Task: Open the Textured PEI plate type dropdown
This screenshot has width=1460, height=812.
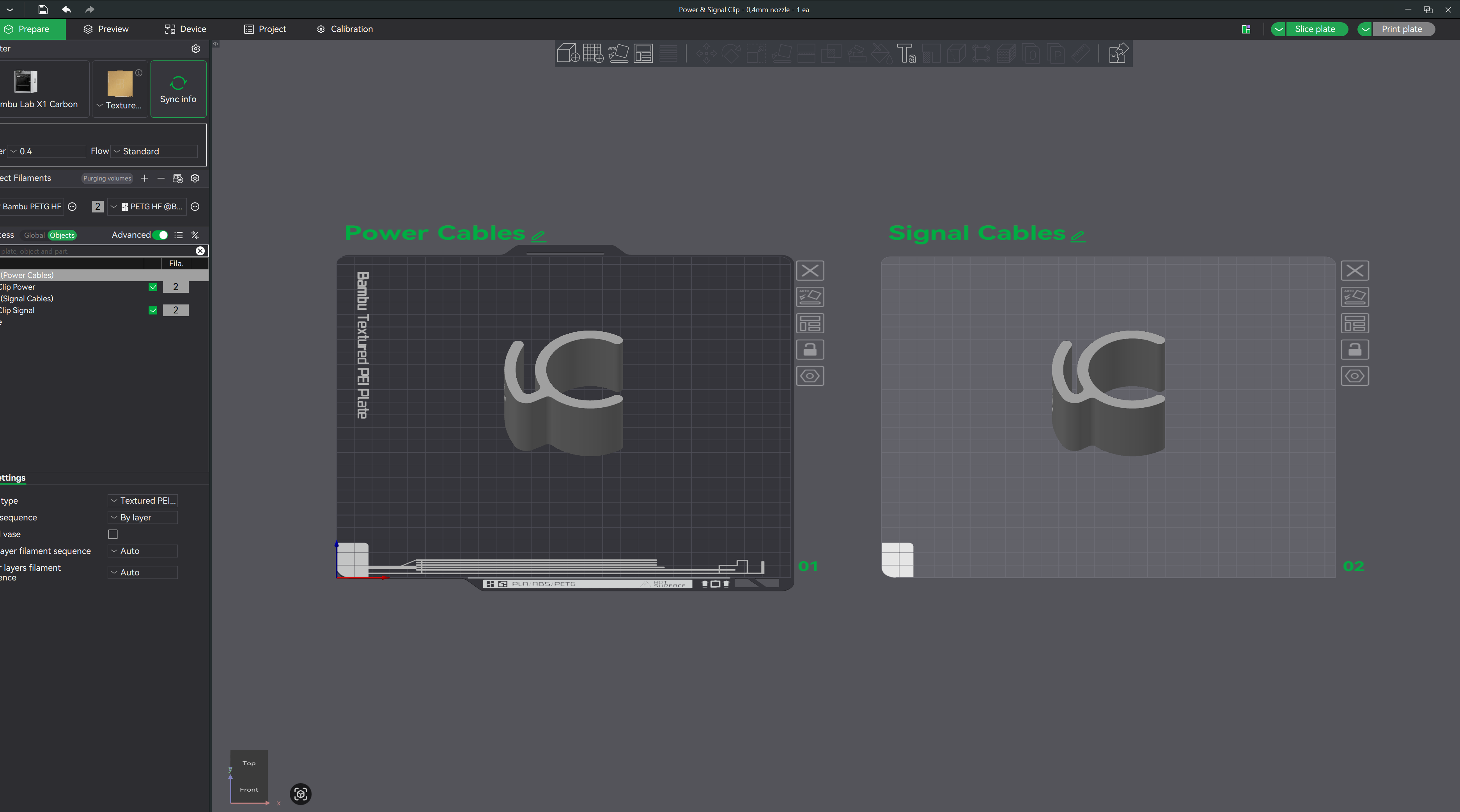Action: 143,501
